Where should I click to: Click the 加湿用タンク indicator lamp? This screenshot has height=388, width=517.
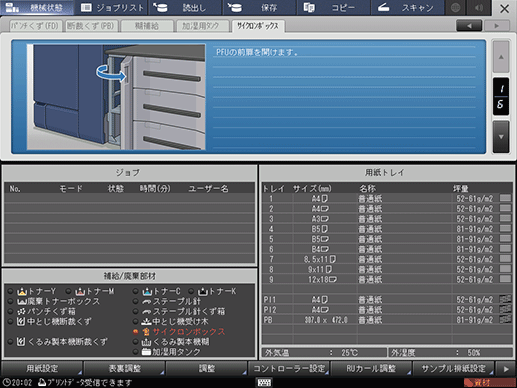(135, 352)
